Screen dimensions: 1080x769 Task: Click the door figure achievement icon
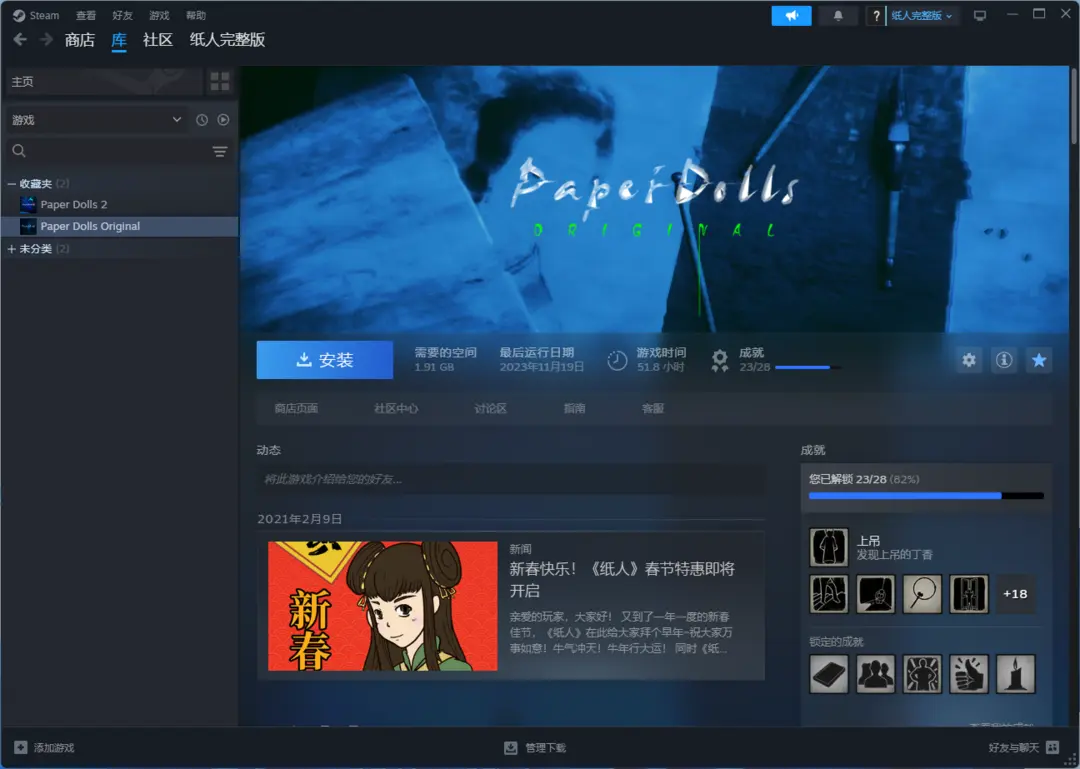(x=969, y=594)
